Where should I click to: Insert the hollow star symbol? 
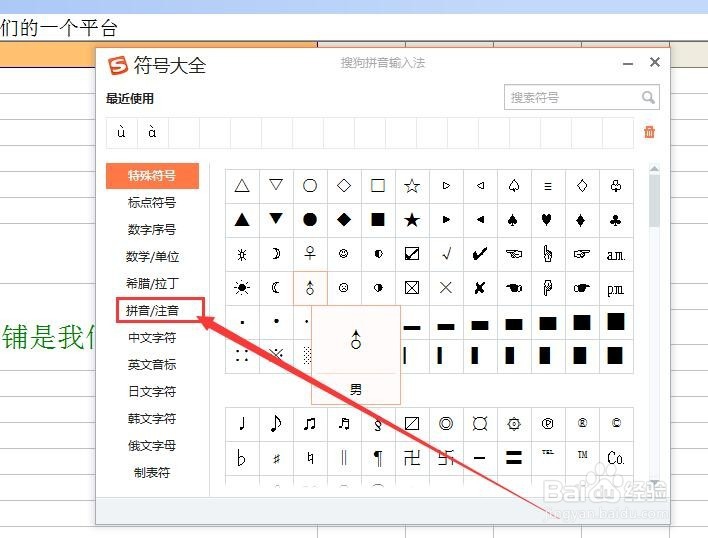(x=412, y=186)
